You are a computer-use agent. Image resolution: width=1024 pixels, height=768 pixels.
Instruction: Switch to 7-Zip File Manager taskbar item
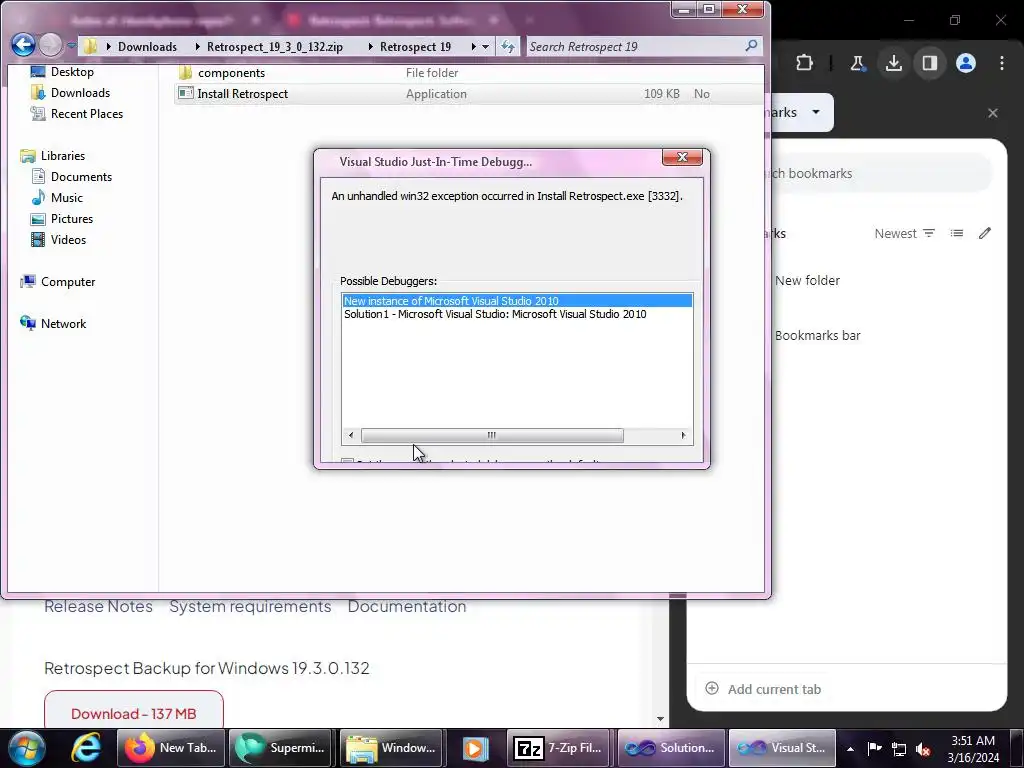(558, 748)
